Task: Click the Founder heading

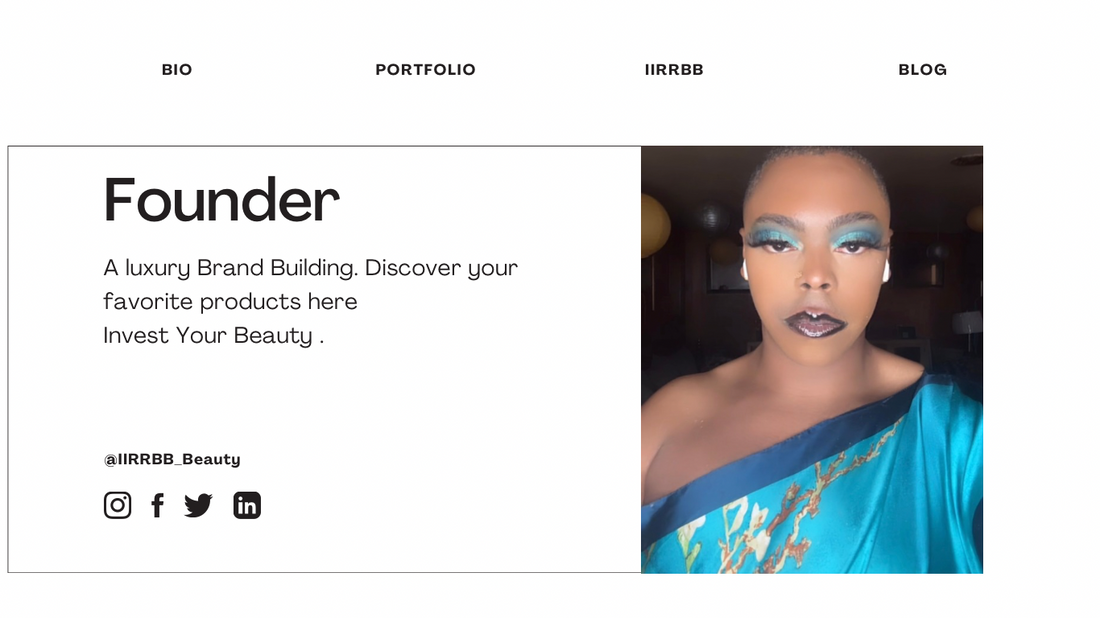Action: (x=222, y=201)
